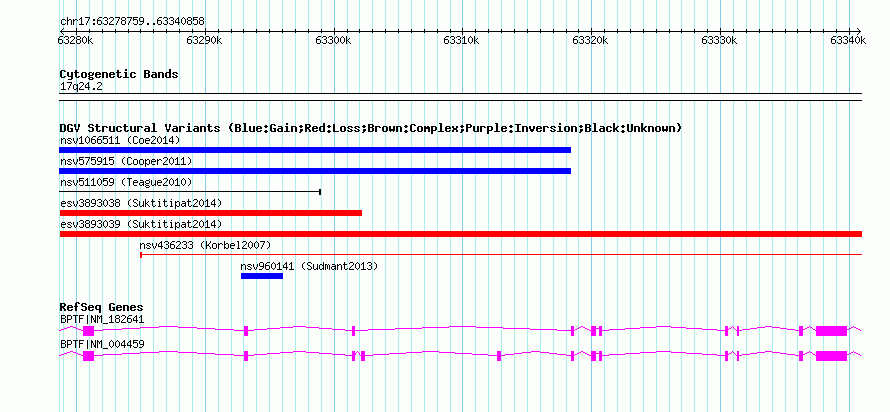The height and width of the screenshot is (412, 890).
Task: Click the nsv511059 (Teague2010) label
Action: pos(126,182)
